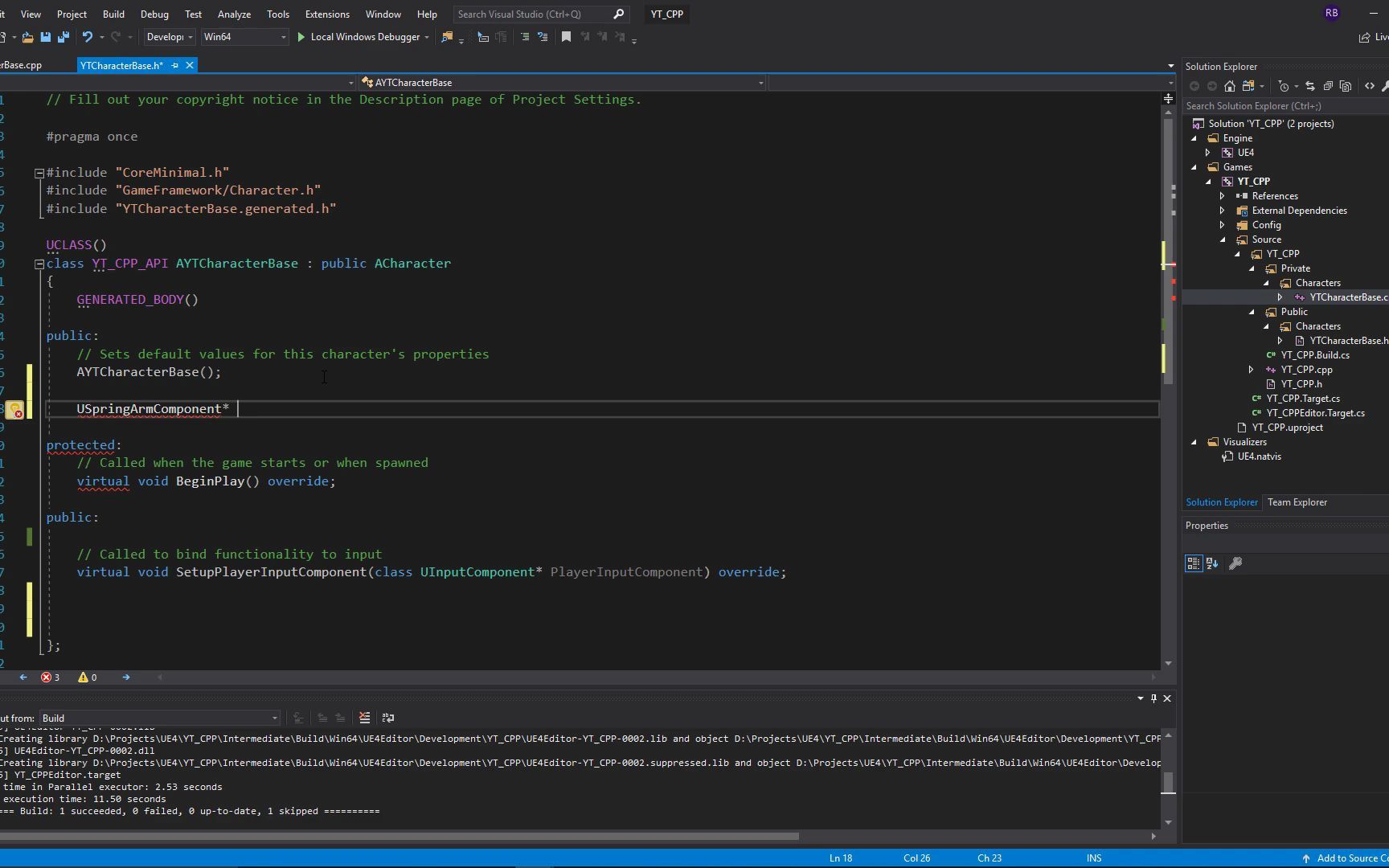Click the Home icon in Solution Explorer
The height and width of the screenshot is (868, 1389).
click(x=1229, y=86)
